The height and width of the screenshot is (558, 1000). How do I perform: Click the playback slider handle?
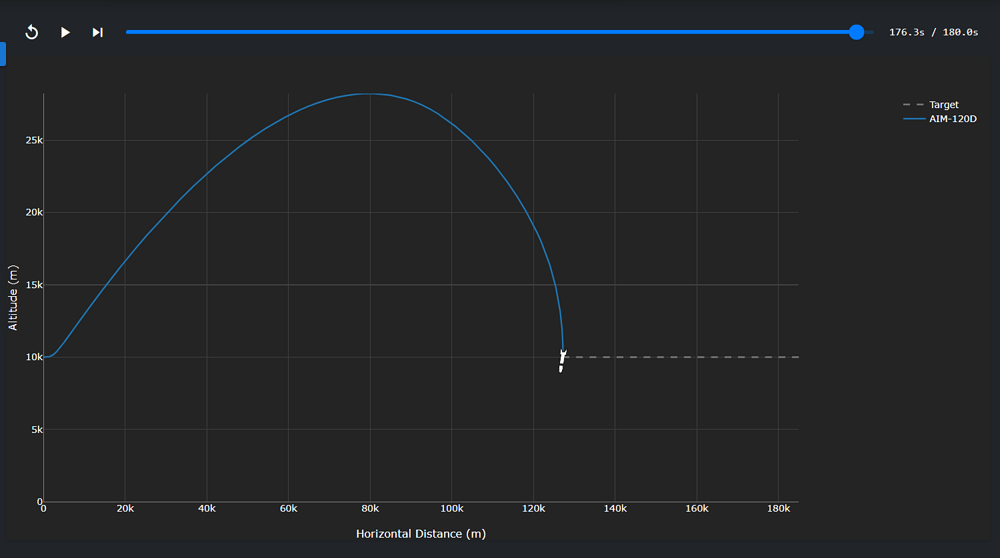click(856, 32)
